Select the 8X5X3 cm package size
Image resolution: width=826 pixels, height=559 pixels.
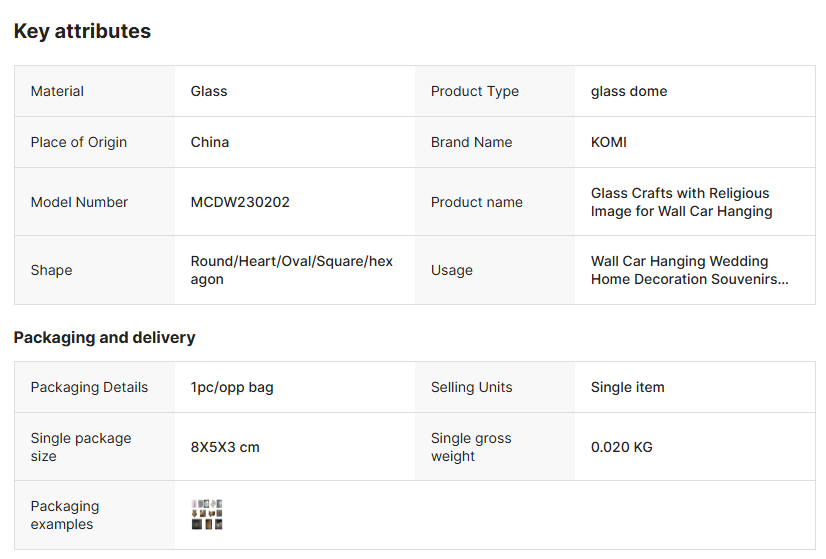point(225,447)
